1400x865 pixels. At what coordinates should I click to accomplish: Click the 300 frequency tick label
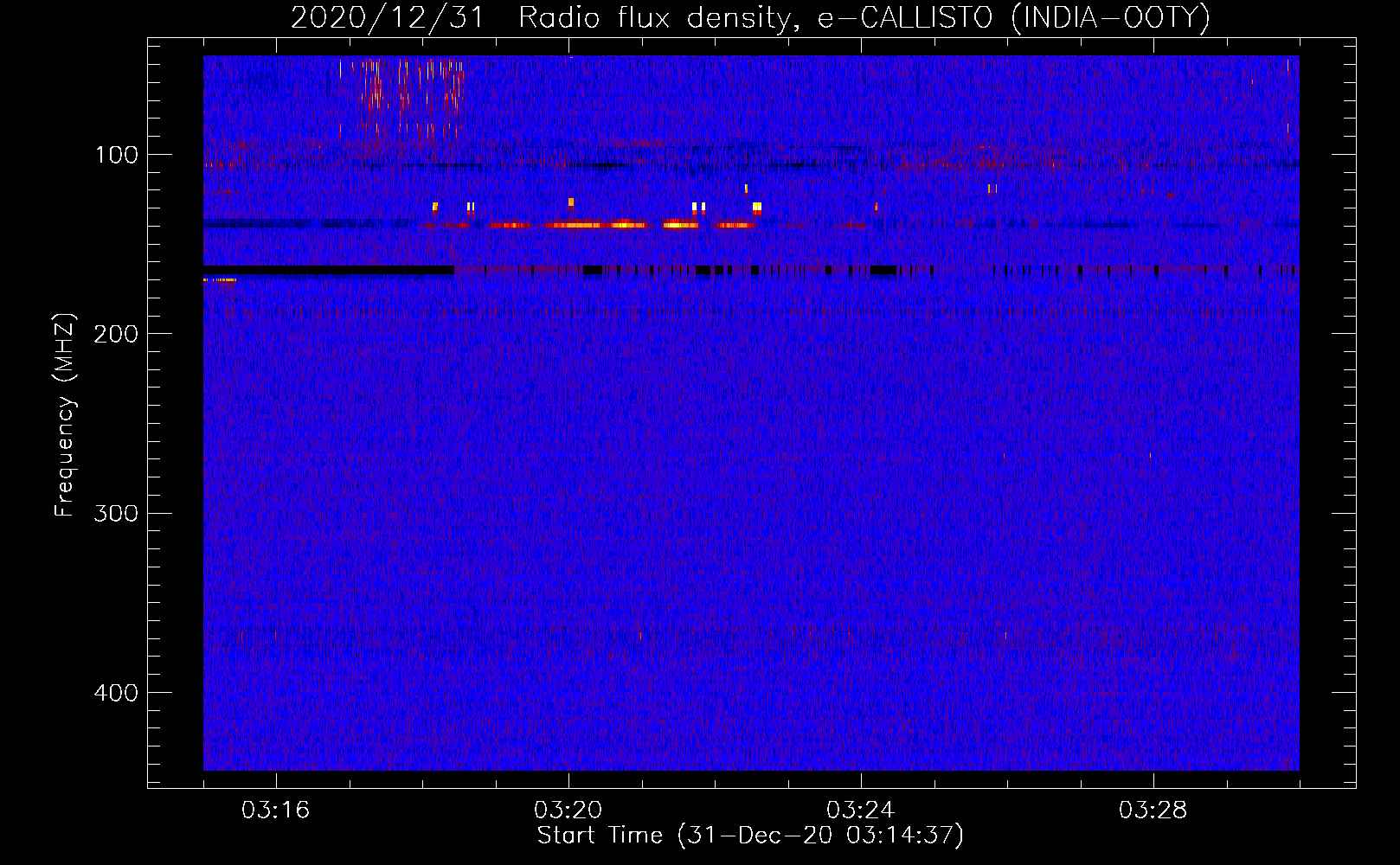pyautogui.click(x=116, y=513)
